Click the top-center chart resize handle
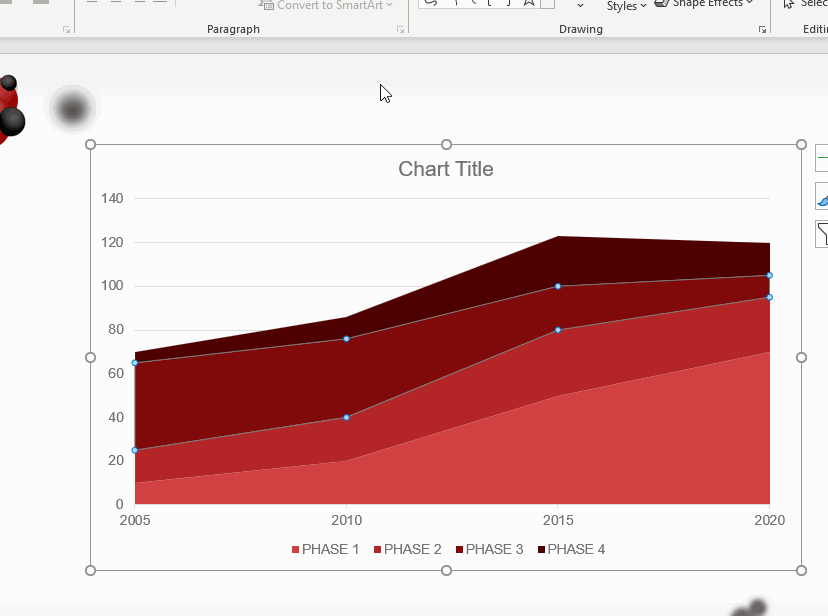 point(446,145)
